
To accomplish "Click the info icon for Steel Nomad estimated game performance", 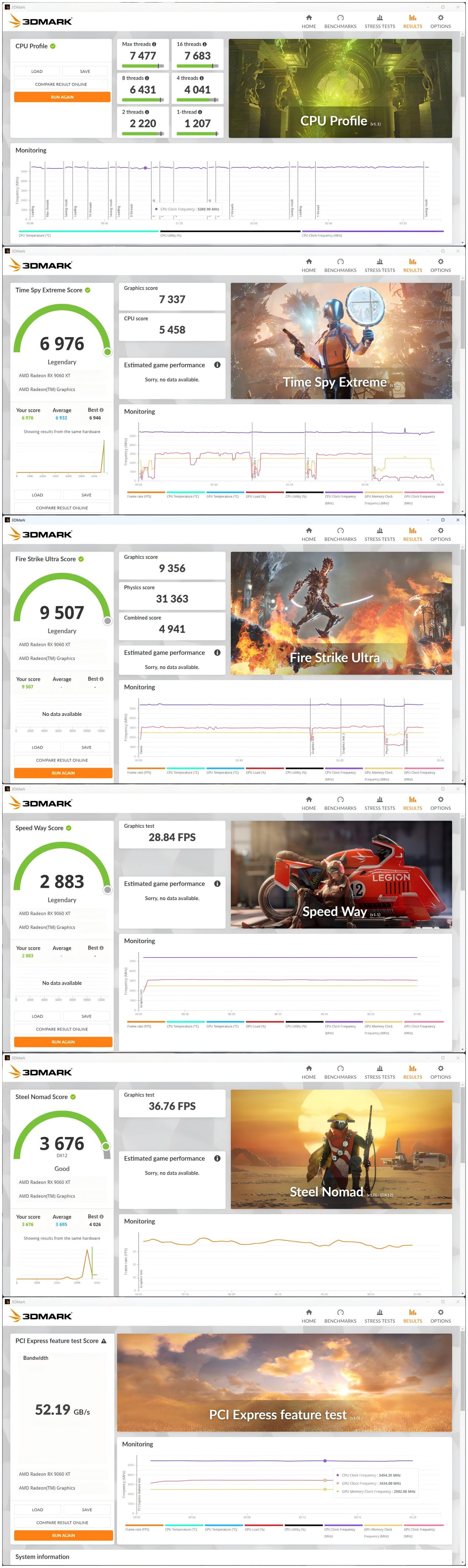I will coord(217,1158).
